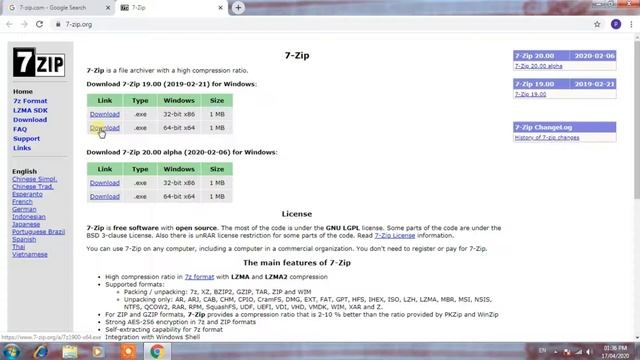Click the 7-Zip 19.00 2019-02-21 header
The image size is (640, 360).
(x=564, y=84)
